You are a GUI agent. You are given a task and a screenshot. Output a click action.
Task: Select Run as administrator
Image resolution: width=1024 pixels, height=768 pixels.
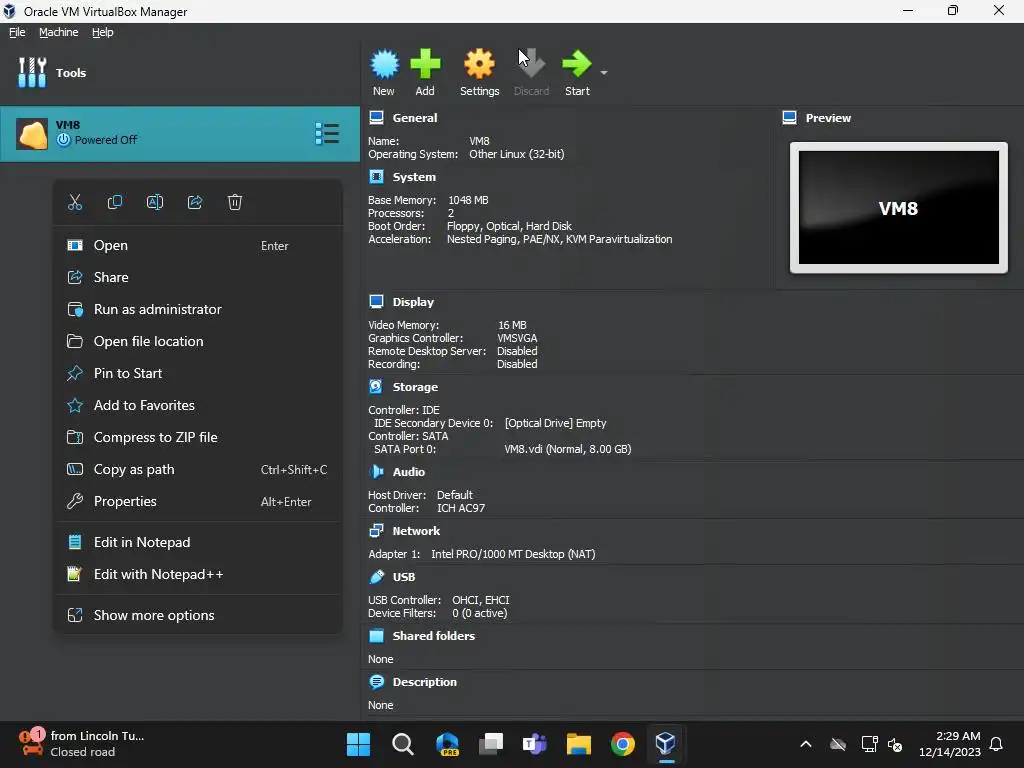click(197, 310)
